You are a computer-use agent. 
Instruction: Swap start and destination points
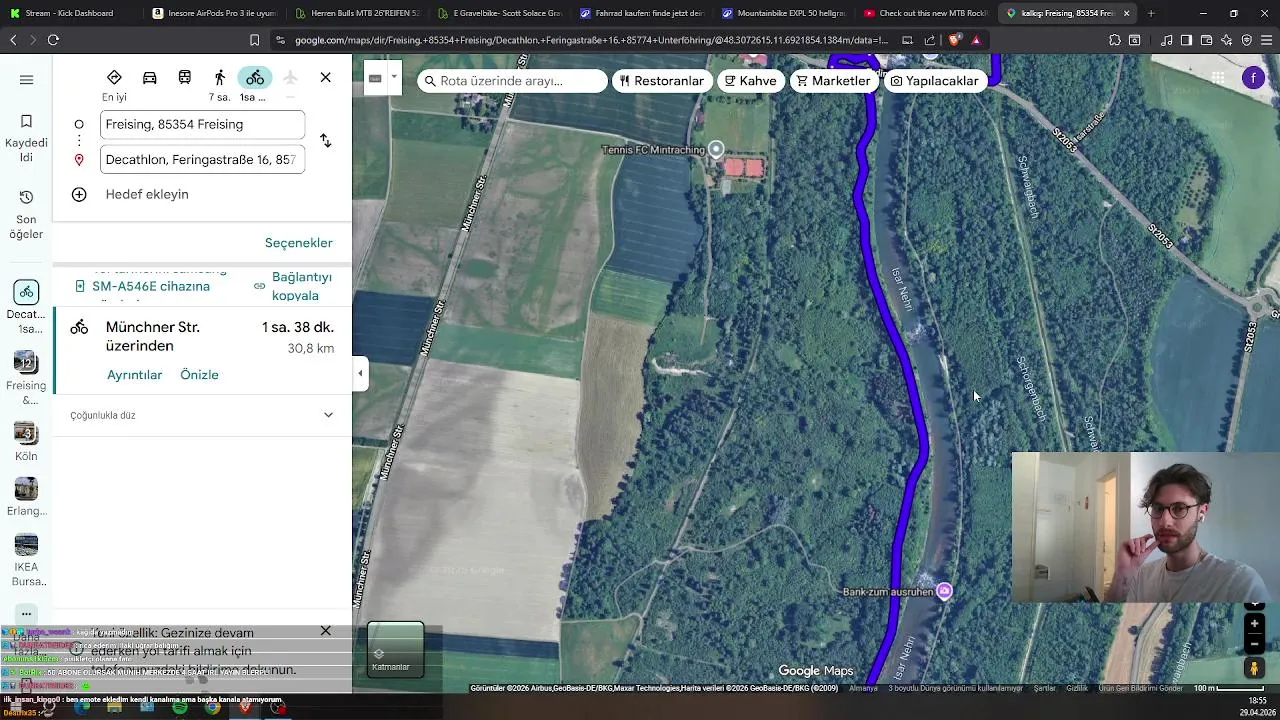pyautogui.click(x=325, y=141)
